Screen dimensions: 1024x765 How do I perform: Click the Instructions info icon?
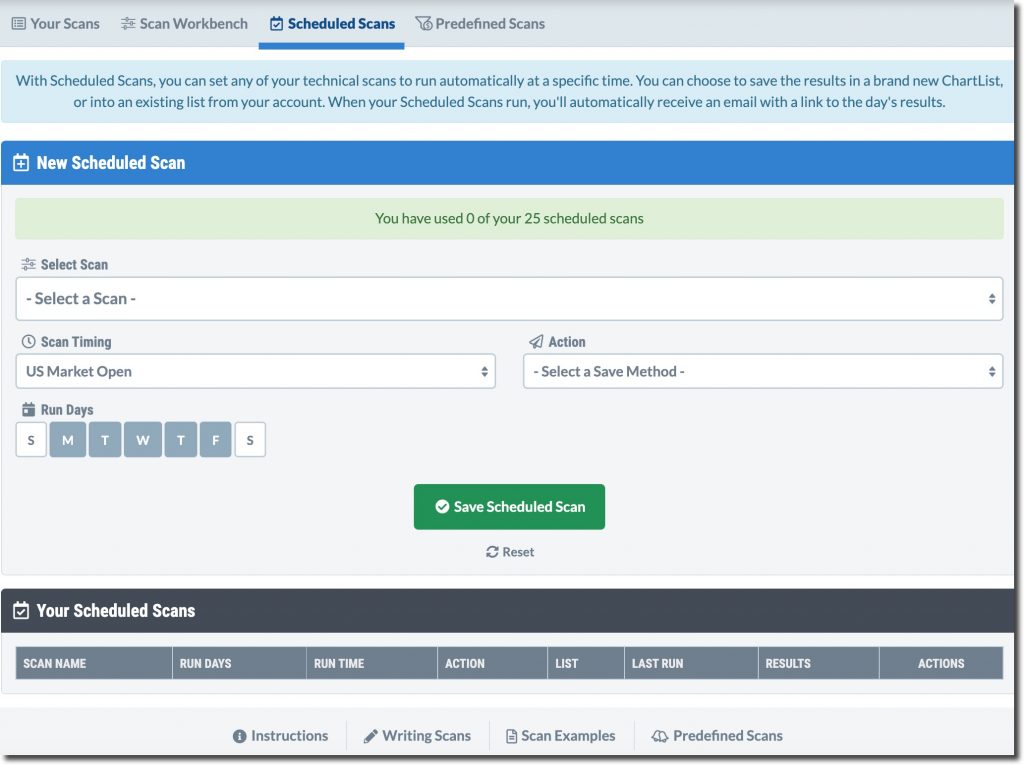click(240, 736)
